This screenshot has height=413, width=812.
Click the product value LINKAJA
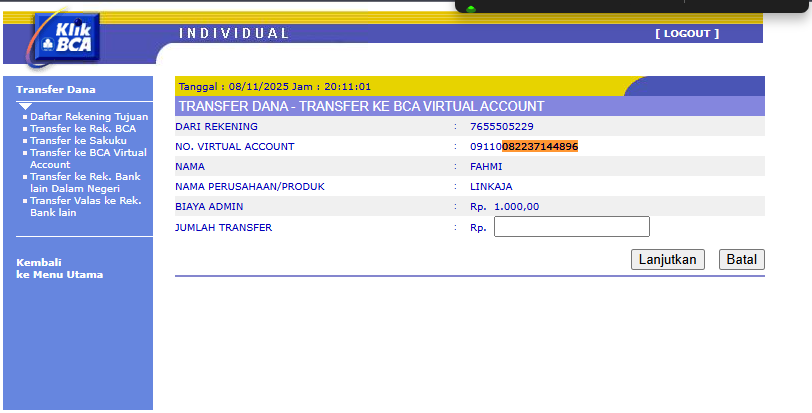tap(491, 186)
